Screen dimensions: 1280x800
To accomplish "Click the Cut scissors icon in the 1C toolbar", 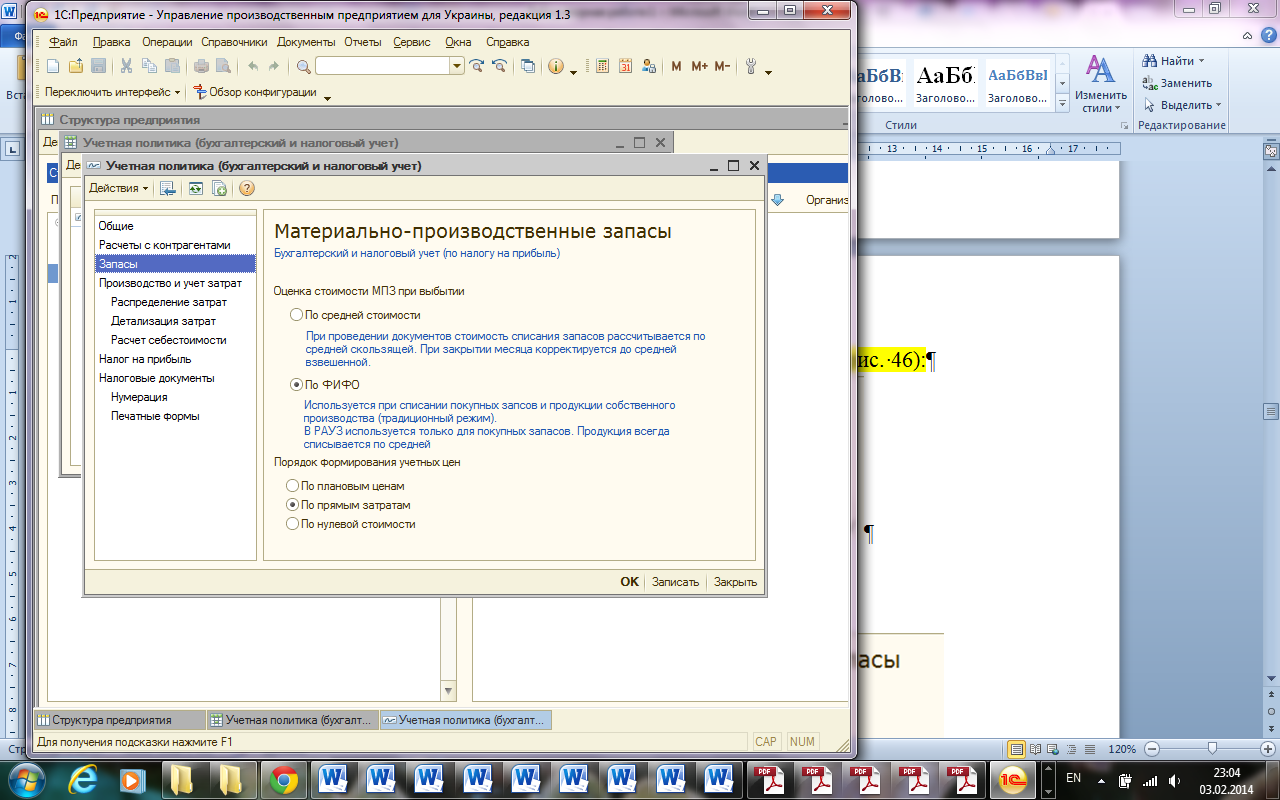I will click(127, 66).
